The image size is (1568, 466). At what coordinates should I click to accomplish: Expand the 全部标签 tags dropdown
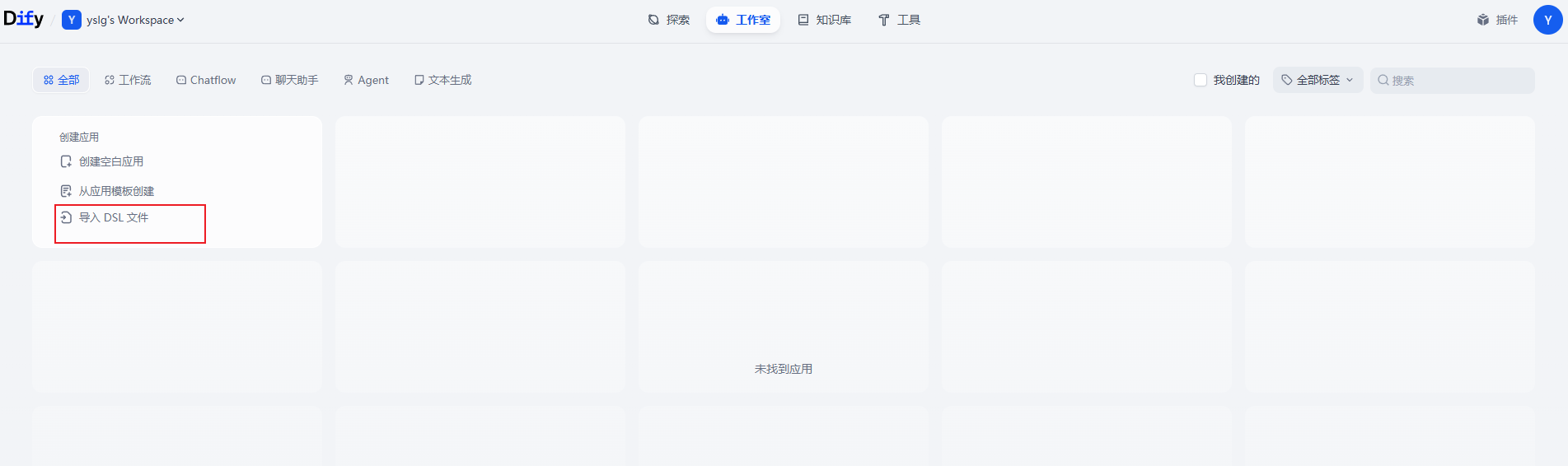(1318, 80)
